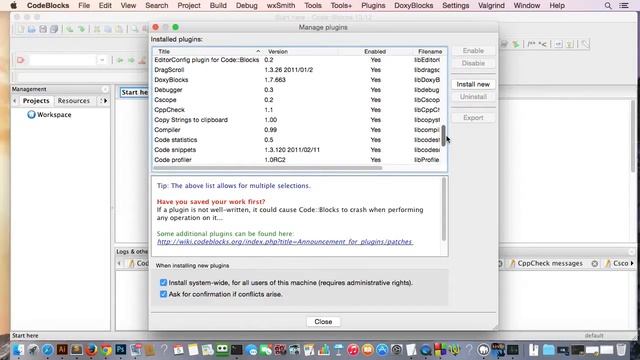
Task: Open Notification Center menu bar icon
Action: 624,6
